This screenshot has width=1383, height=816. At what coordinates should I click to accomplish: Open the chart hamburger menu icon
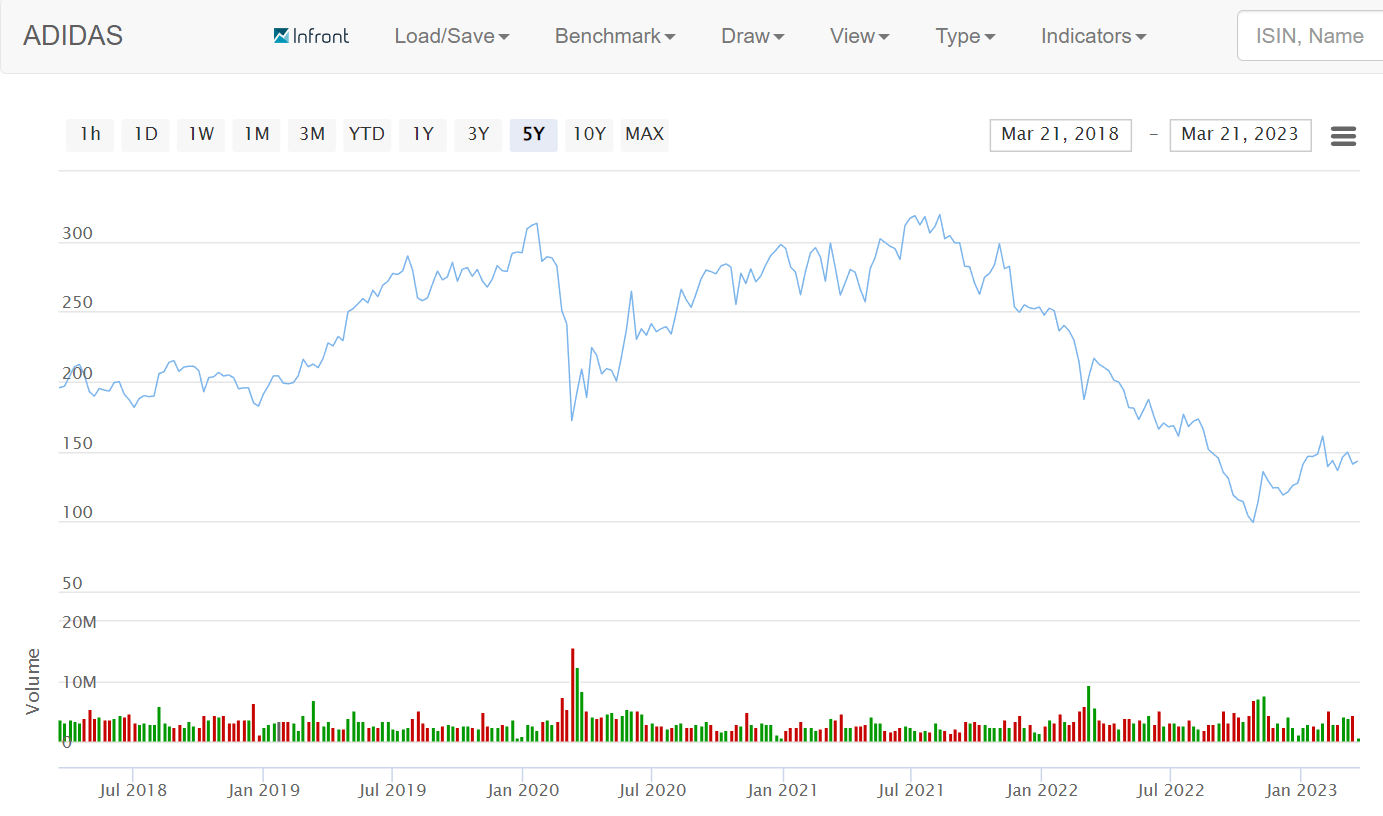[x=1343, y=136]
